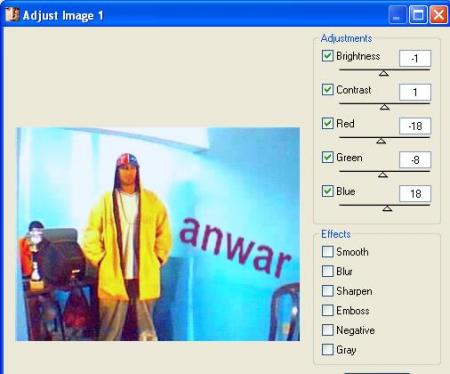Click the Brightness slider handle
Screen dimensions: 450x374
click(x=384, y=73)
